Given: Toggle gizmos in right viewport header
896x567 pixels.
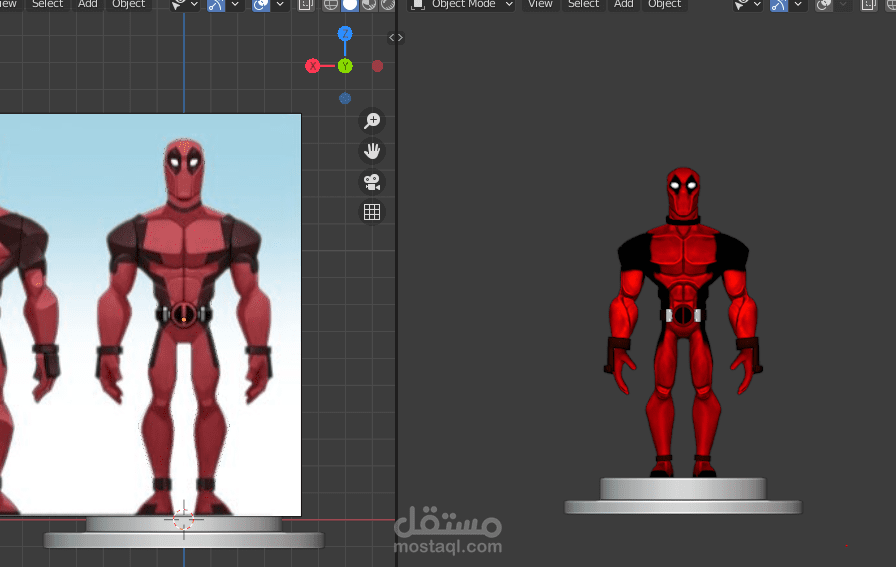Looking at the screenshot, I should [x=778, y=5].
